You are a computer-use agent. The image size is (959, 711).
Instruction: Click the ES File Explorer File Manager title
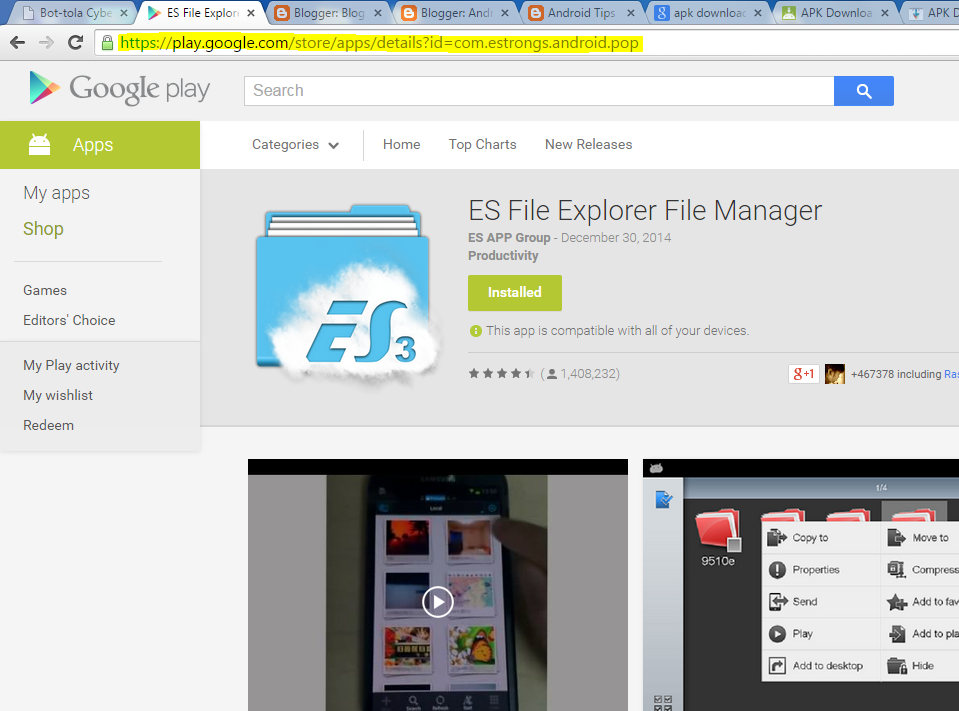click(645, 210)
